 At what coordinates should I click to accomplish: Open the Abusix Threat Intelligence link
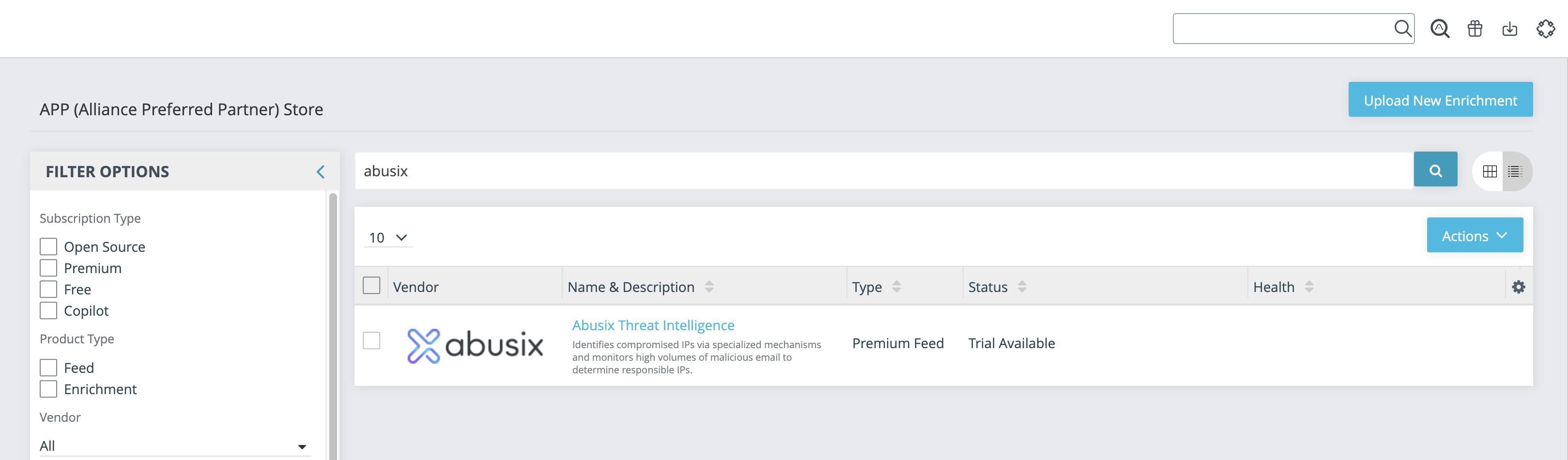tap(653, 325)
